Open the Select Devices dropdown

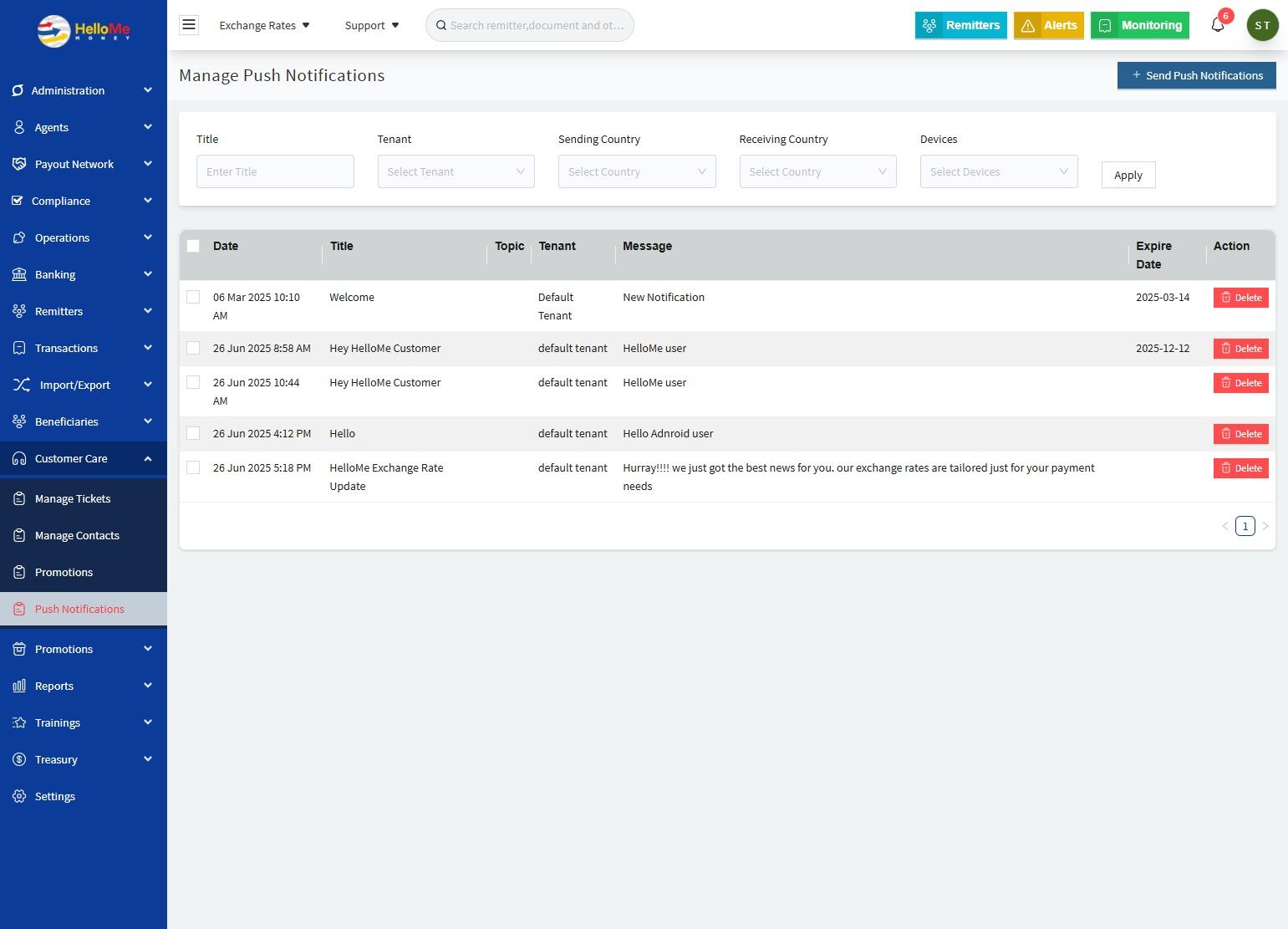[999, 171]
